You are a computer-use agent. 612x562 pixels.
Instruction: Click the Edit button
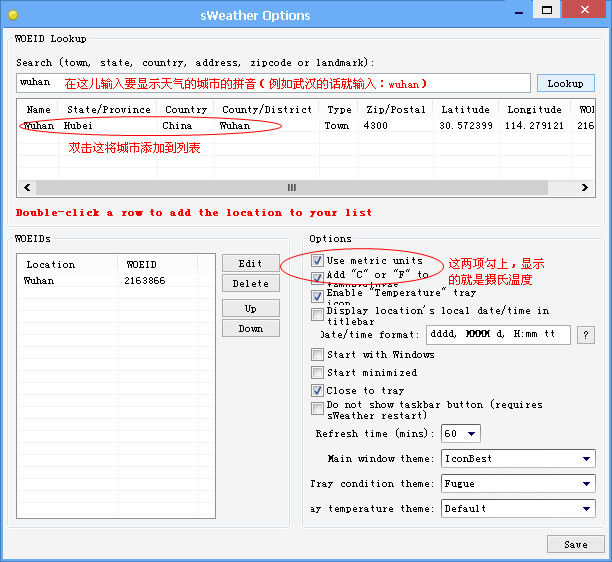tap(251, 263)
